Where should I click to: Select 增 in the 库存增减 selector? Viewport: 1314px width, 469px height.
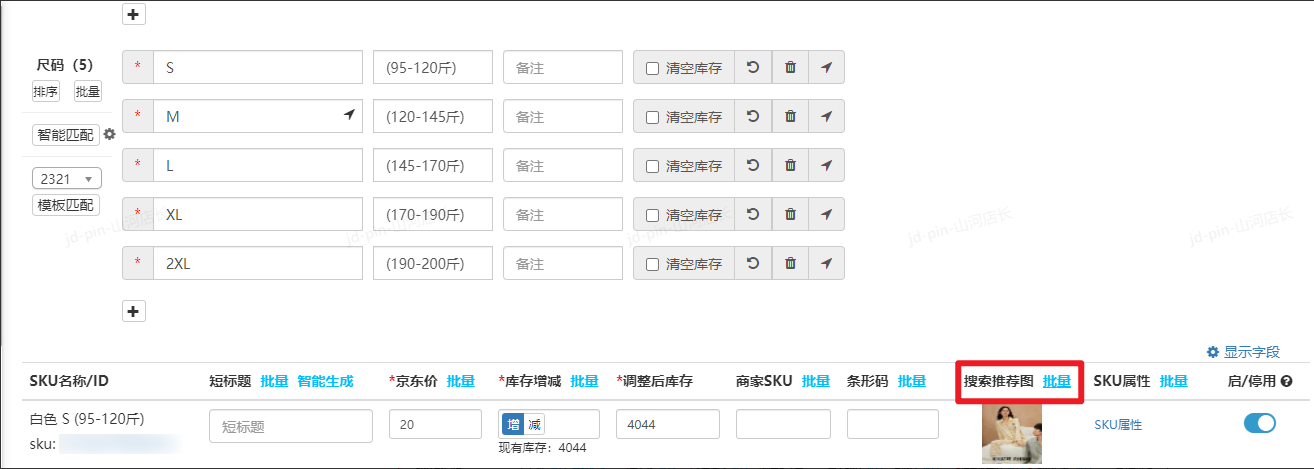click(513, 424)
